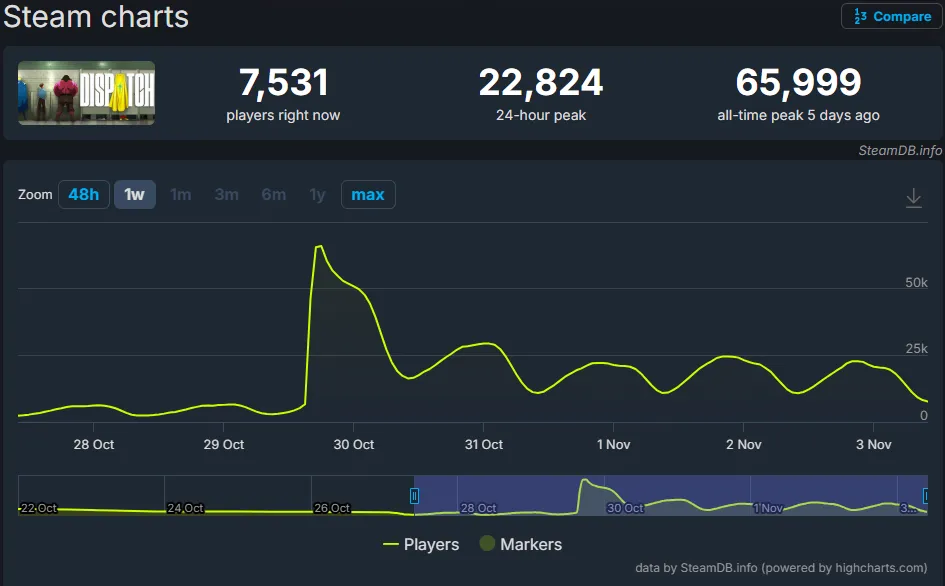Click the 22 Oct label in navigator

pyautogui.click(x=40, y=508)
